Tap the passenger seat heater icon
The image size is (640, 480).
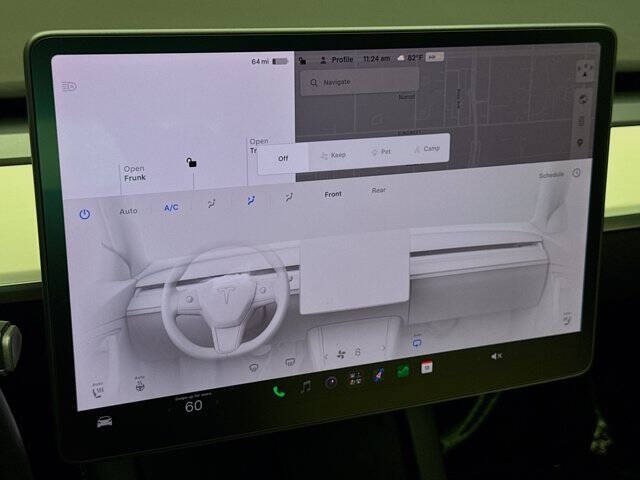click(567, 318)
